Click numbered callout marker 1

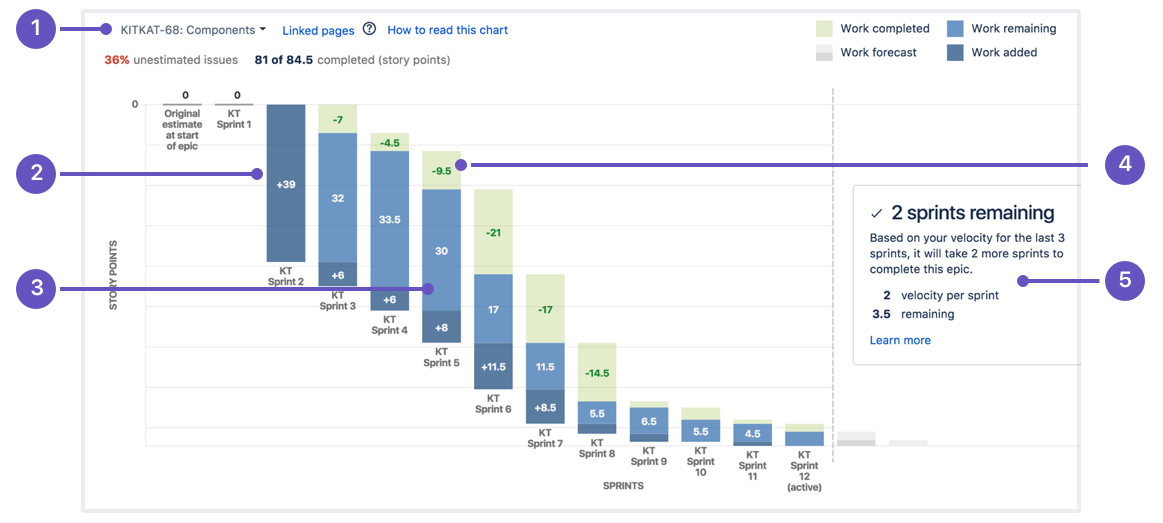pyautogui.click(x=37, y=29)
